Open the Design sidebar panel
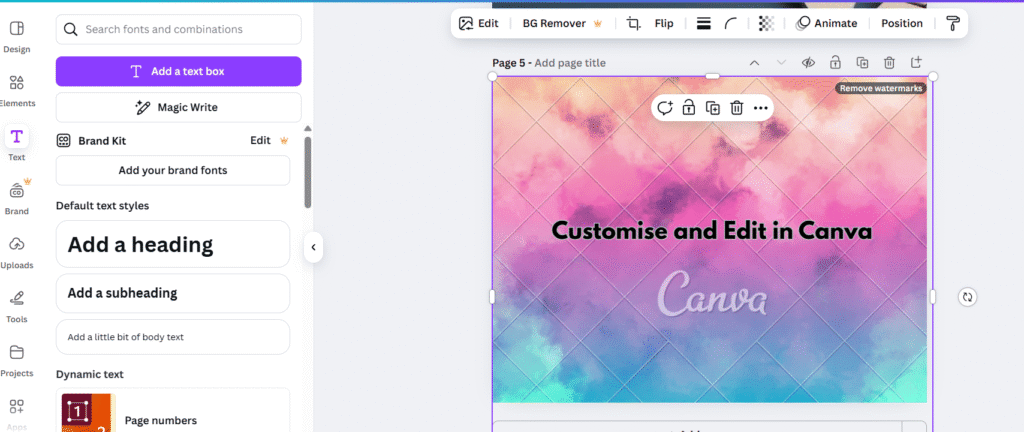Viewport: 1024px width, 432px height. pyautogui.click(x=16, y=36)
